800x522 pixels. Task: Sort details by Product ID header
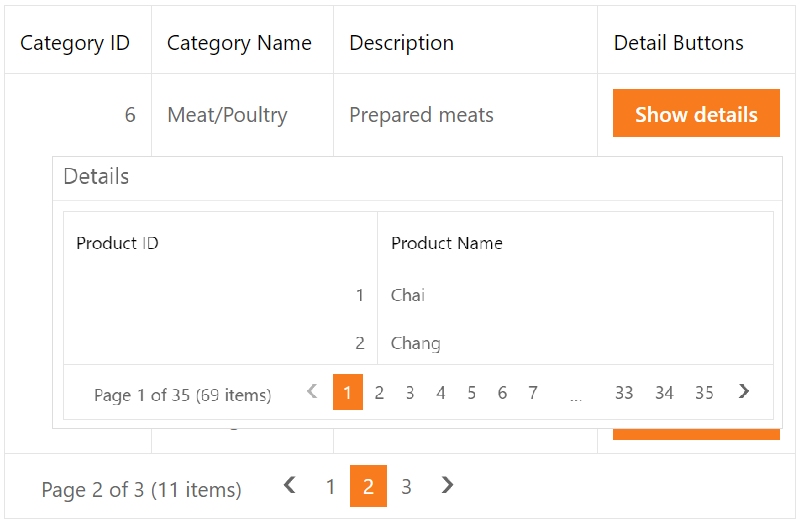pyautogui.click(x=118, y=243)
